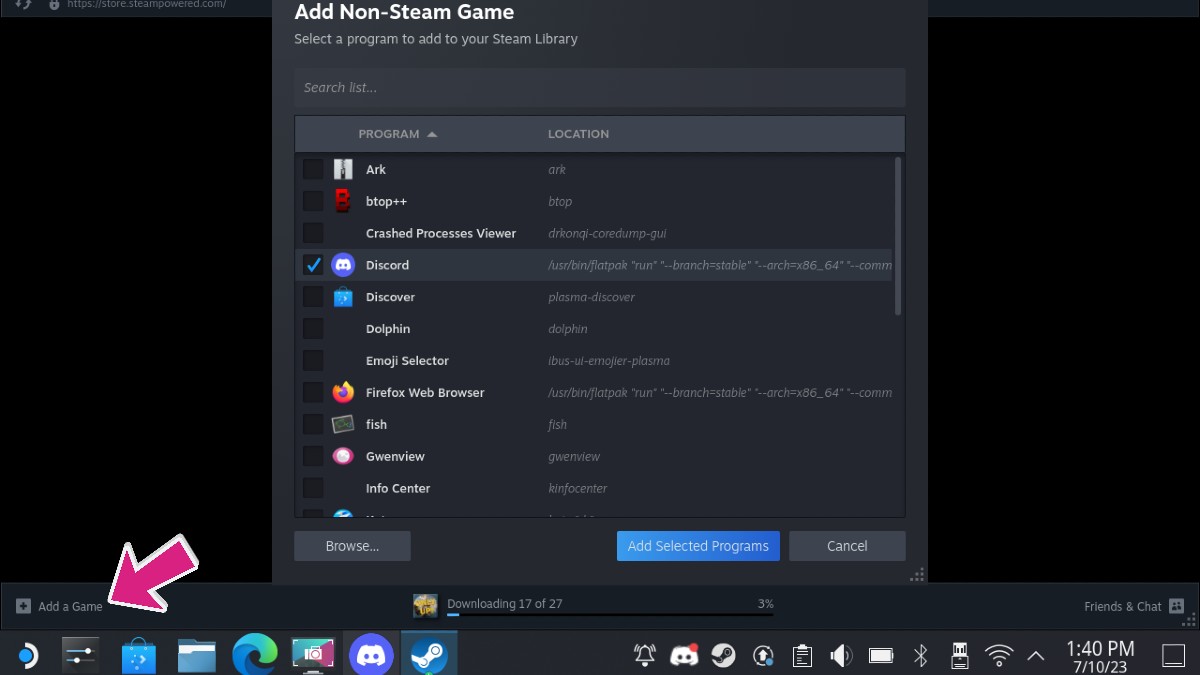Open Dolphin file manager from taskbar
The height and width of the screenshot is (675, 1200).
pos(197,656)
